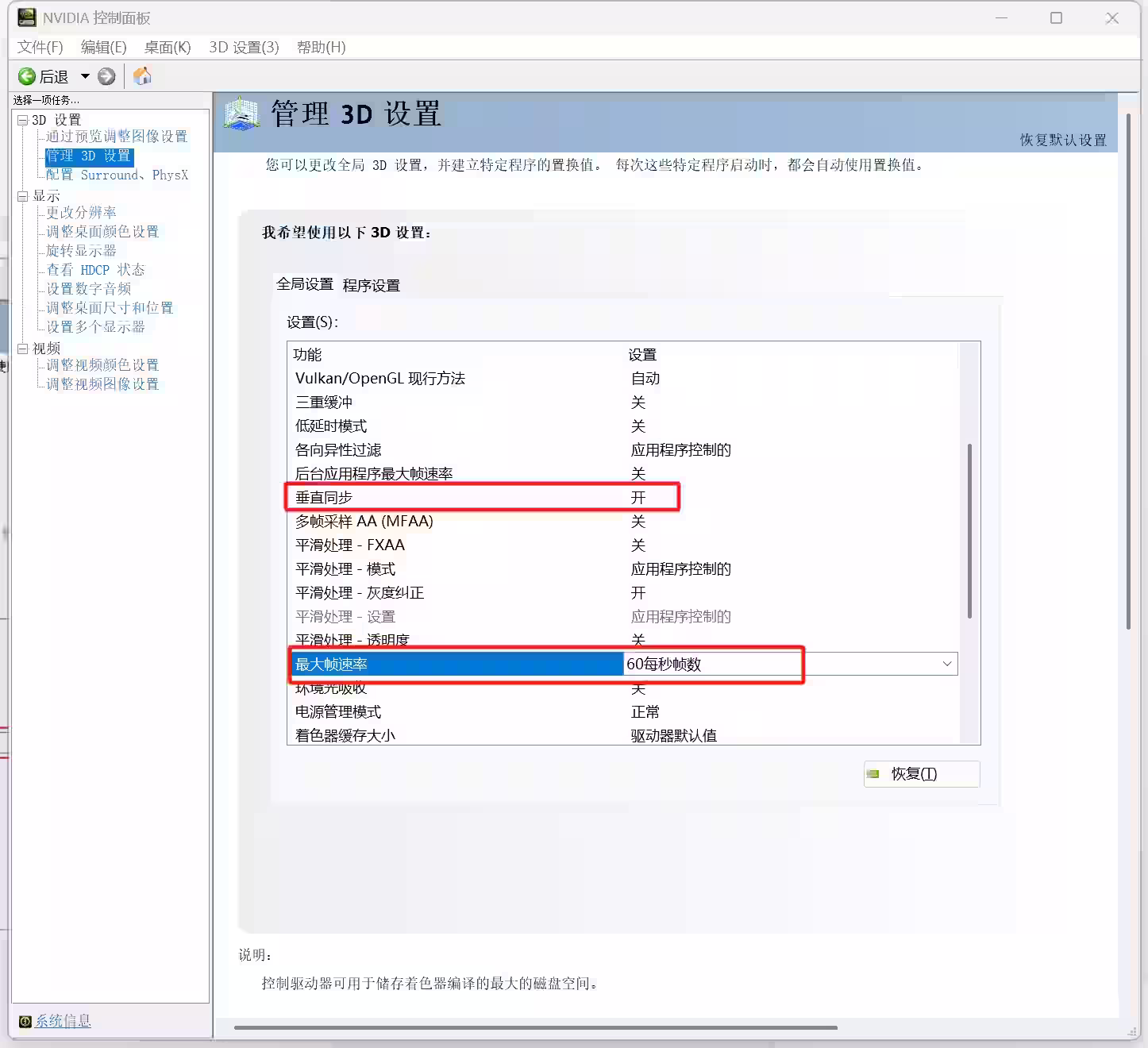Collapse the 3D 设置 tree node
The width and height of the screenshot is (1148, 1048).
pyautogui.click(x=23, y=120)
